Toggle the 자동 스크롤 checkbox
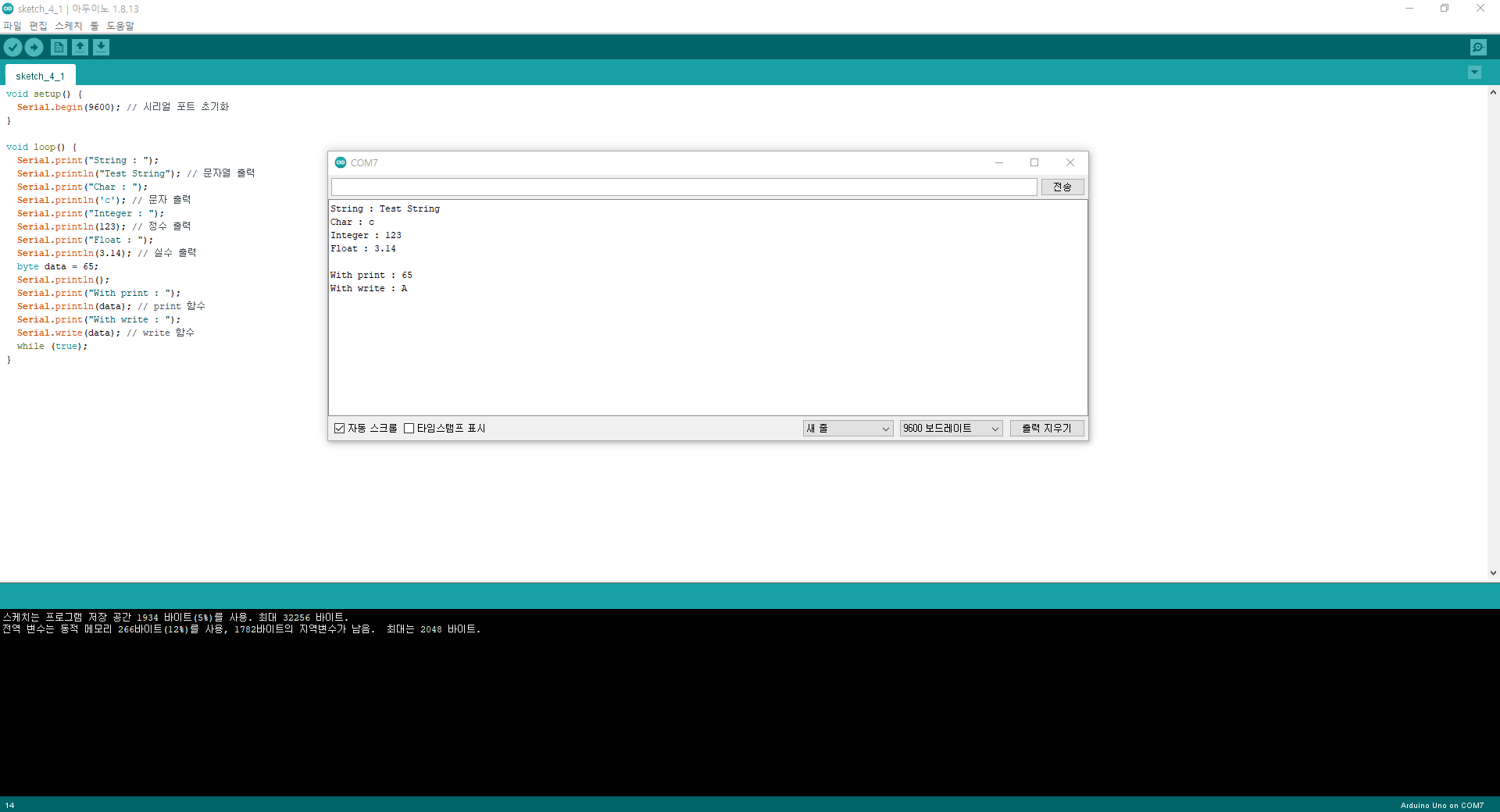 340,429
